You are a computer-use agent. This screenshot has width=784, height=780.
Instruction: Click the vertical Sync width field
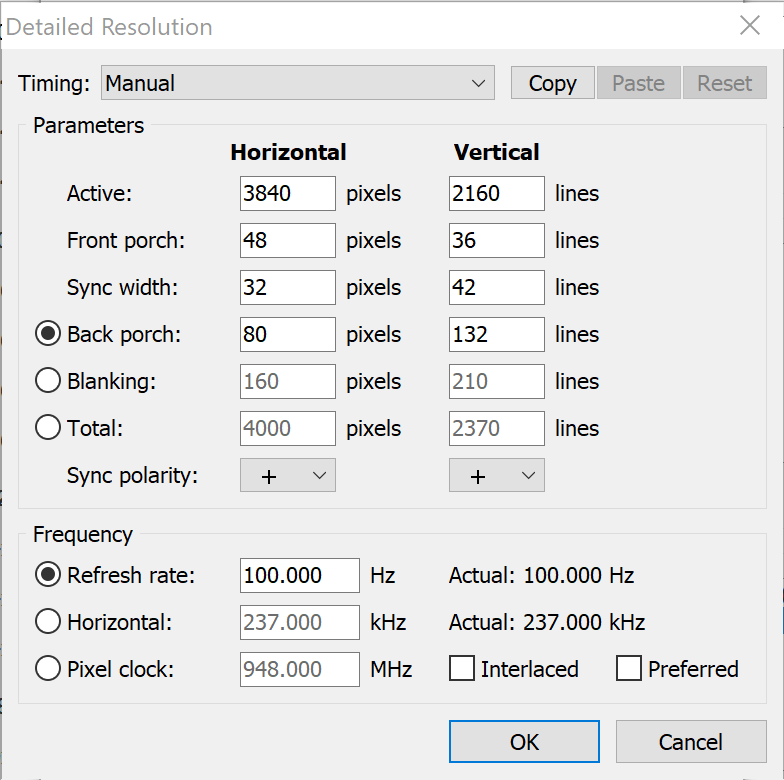click(x=497, y=287)
